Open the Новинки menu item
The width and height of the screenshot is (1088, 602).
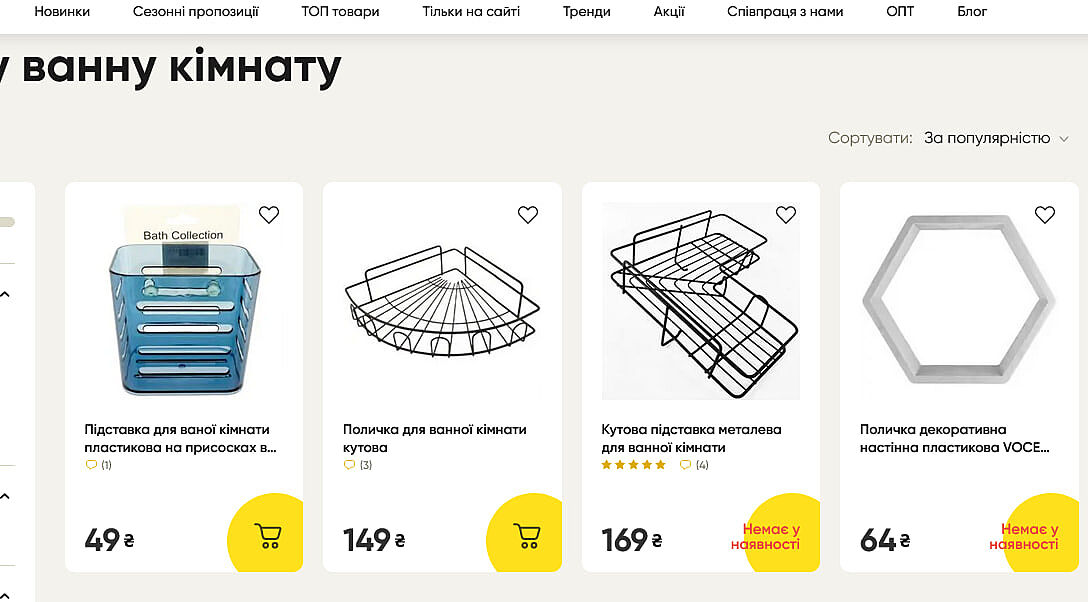(x=62, y=12)
